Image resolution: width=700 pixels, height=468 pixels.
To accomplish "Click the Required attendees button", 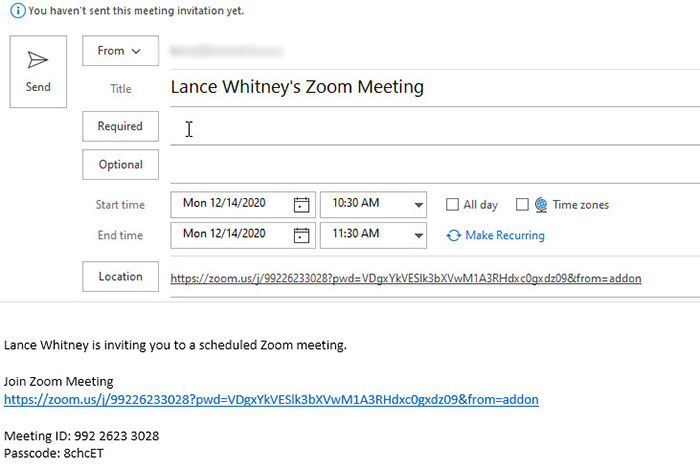I will pyautogui.click(x=120, y=127).
